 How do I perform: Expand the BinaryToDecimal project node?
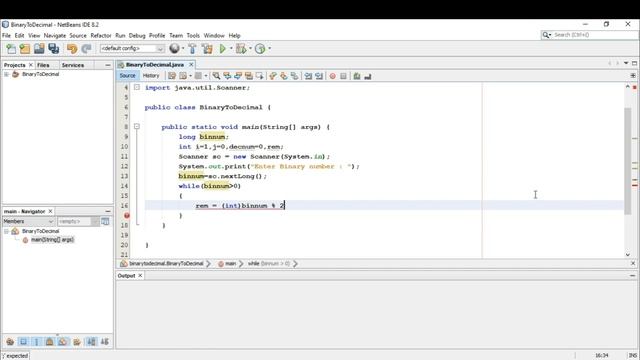(6, 74)
